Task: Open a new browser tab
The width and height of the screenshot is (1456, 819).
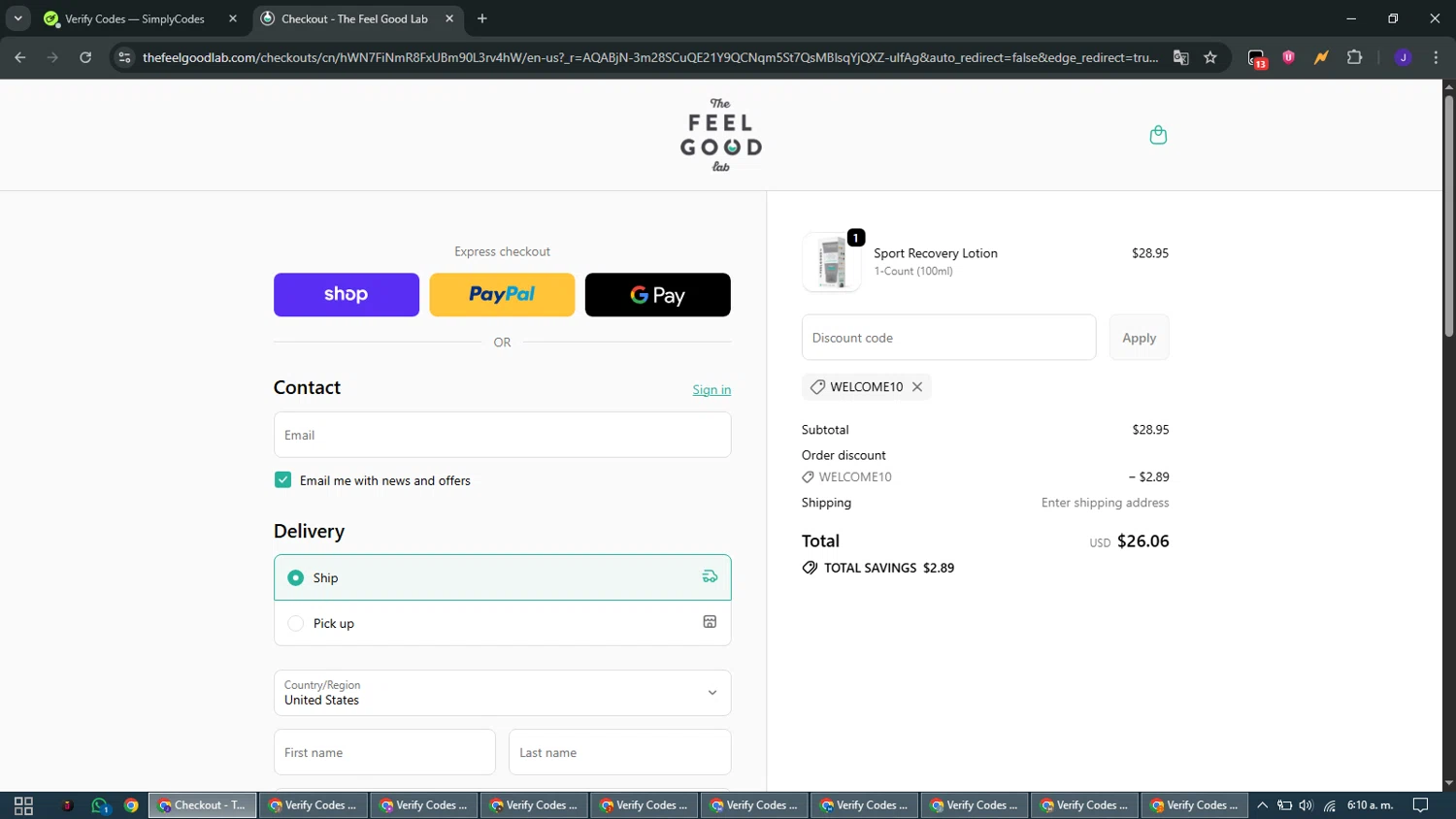Action: [x=482, y=18]
